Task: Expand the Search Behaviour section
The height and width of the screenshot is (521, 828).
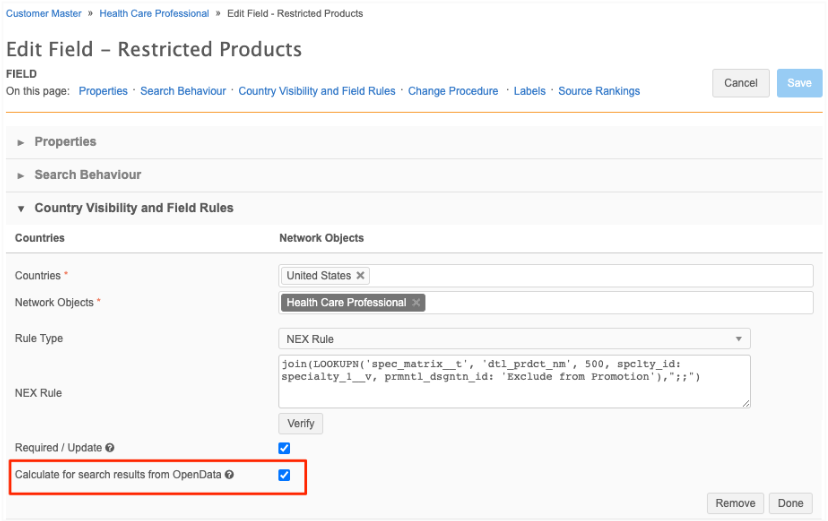Action: coord(87,175)
